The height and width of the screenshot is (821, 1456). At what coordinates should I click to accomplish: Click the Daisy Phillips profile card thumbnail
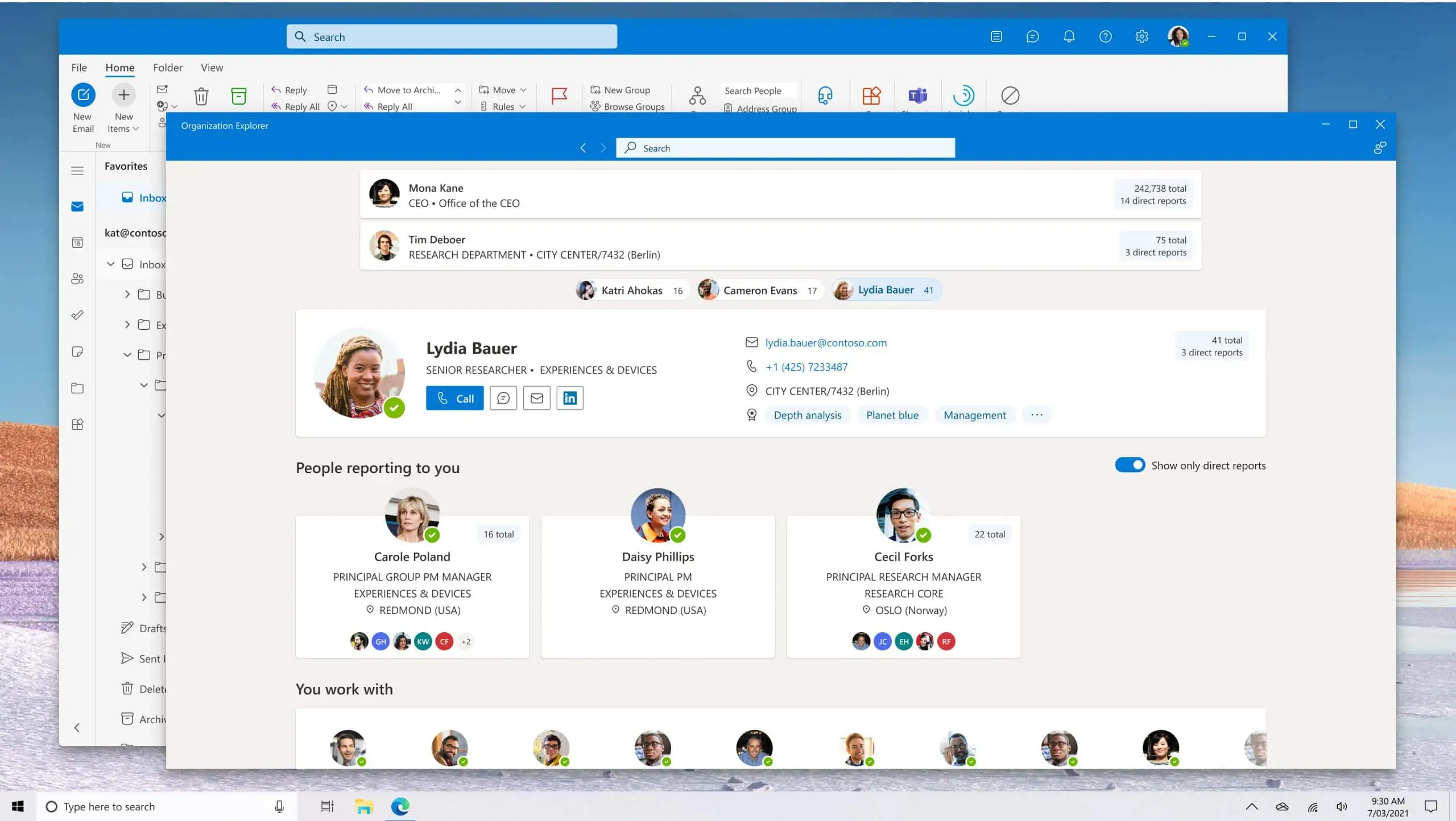tap(658, 514)
